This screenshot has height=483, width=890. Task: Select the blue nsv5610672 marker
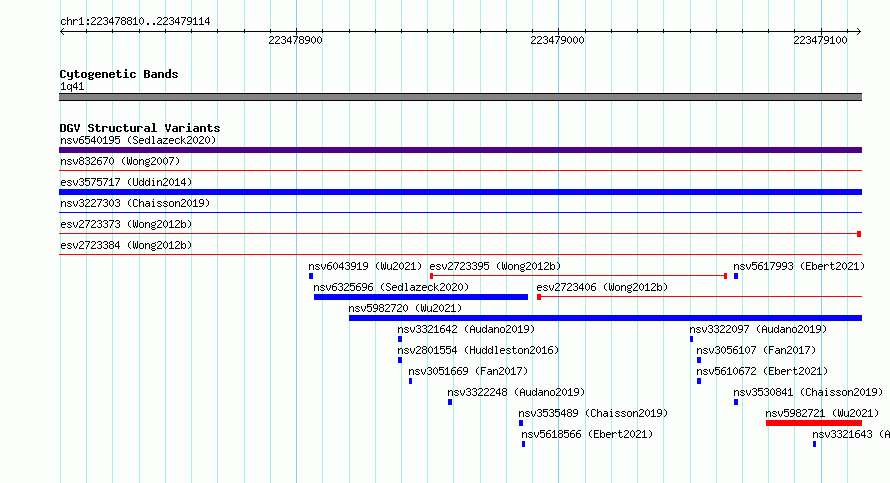(x=699, y=381)
